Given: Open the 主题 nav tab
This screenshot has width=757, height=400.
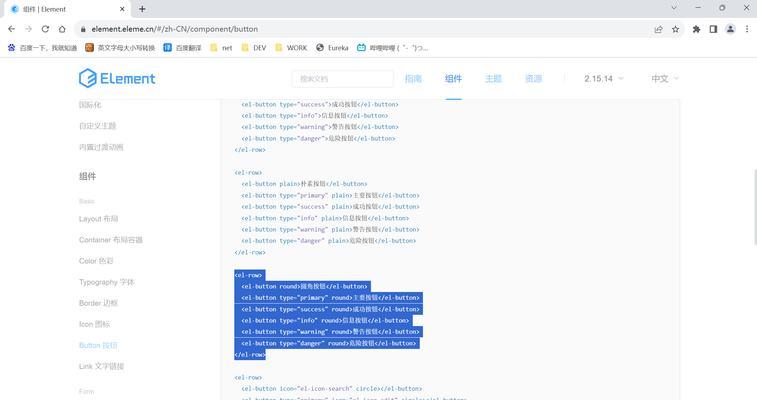Looking at the screenshot, I should point(493,79).
